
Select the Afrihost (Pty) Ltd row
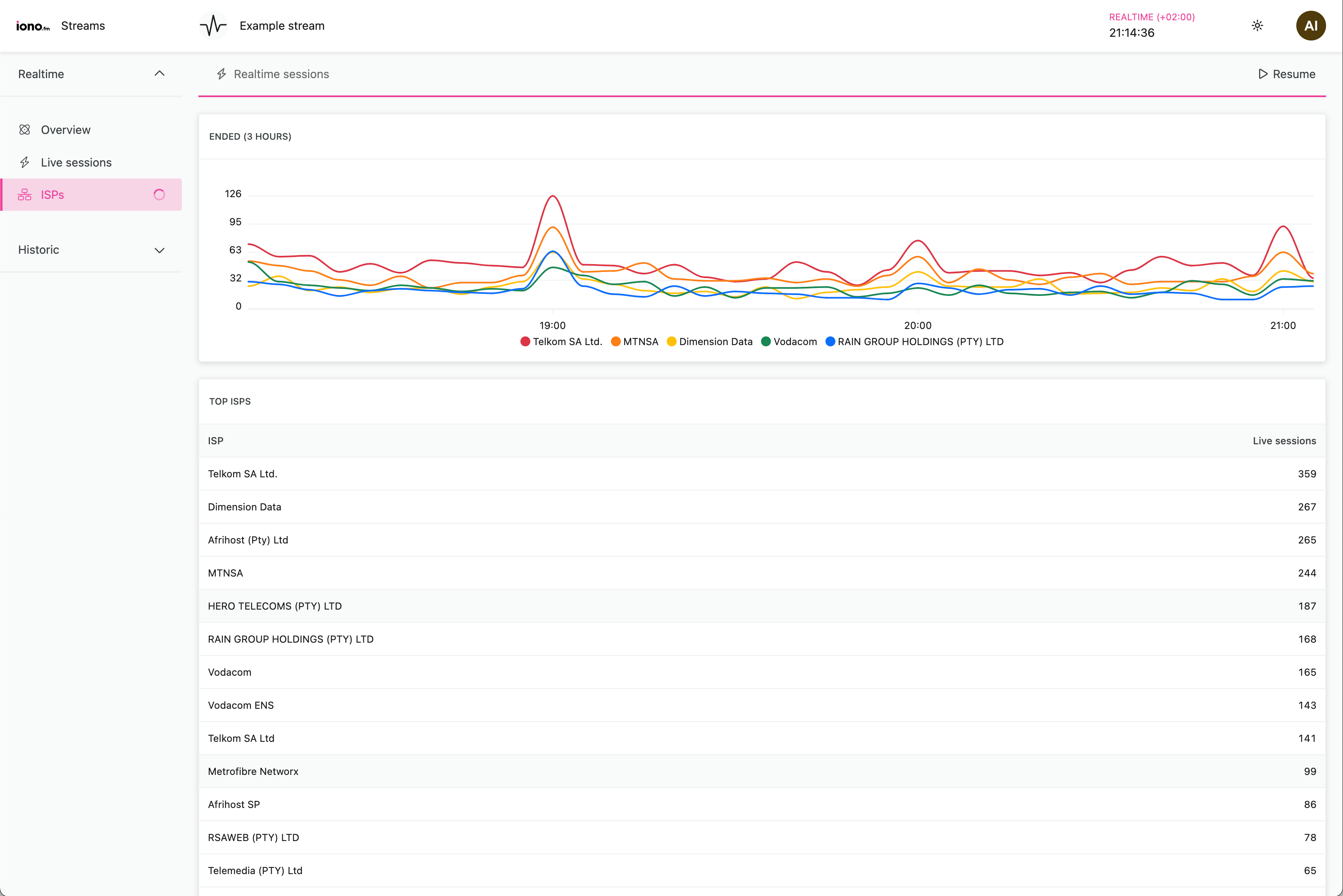click(x=762, y=540)
